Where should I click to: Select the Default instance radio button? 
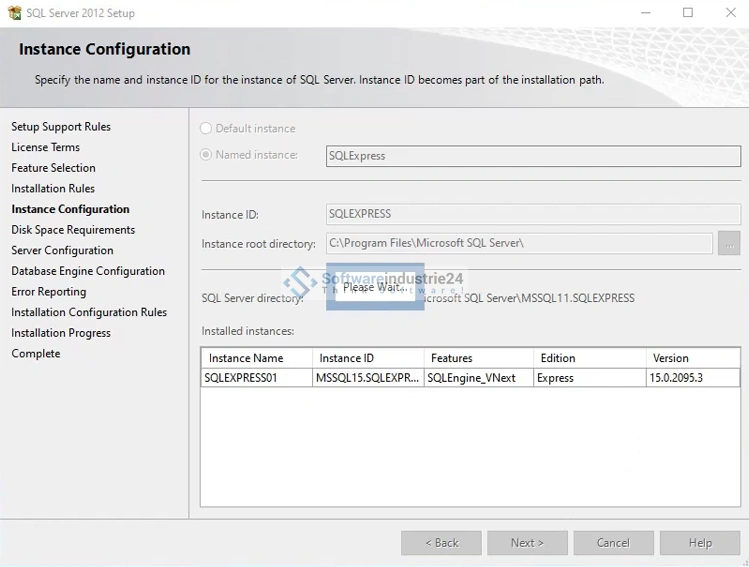[x=206, y=129]
